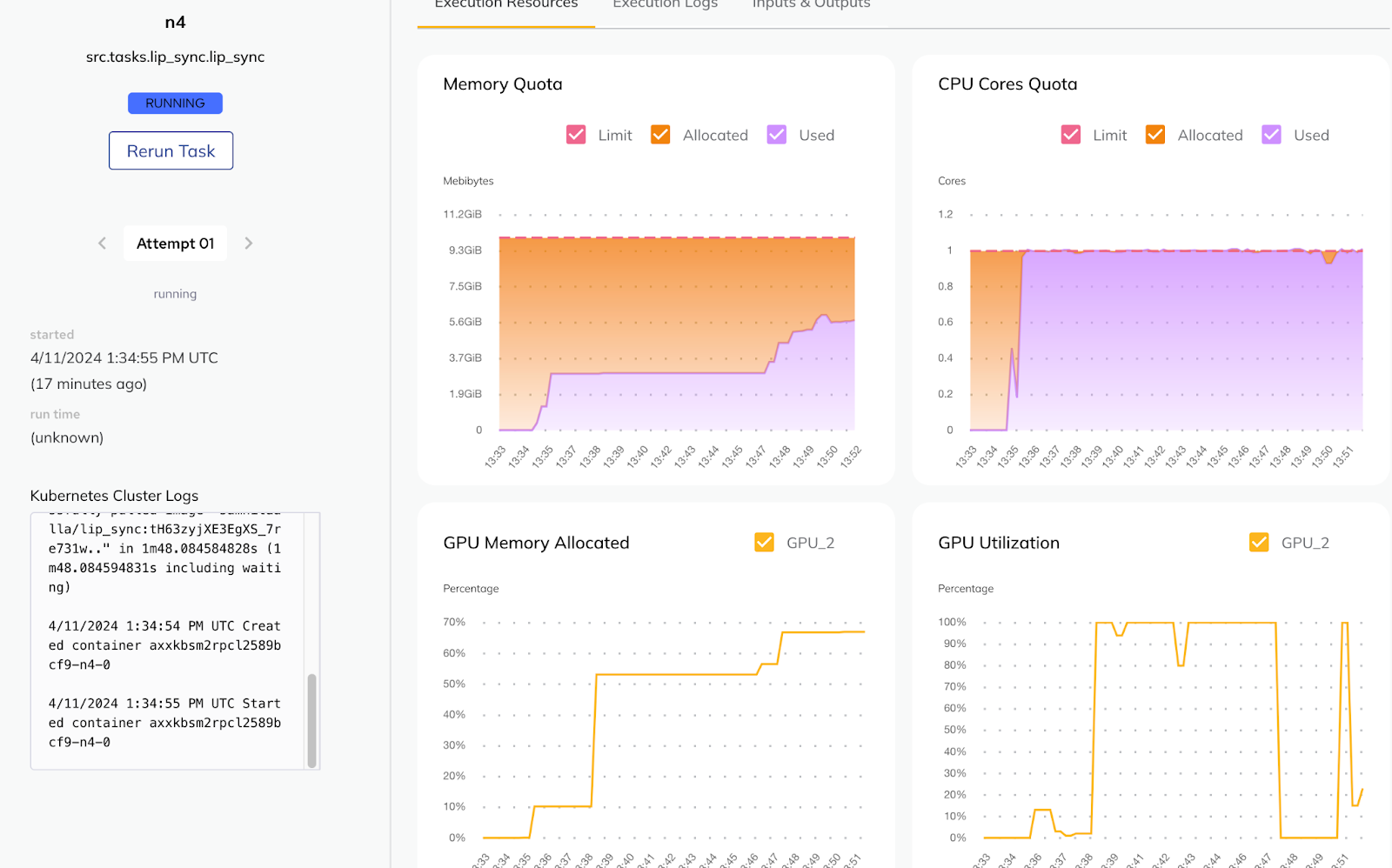Toggle Limit checkbox in CPU Cores Quota

tap(1071, 135)
